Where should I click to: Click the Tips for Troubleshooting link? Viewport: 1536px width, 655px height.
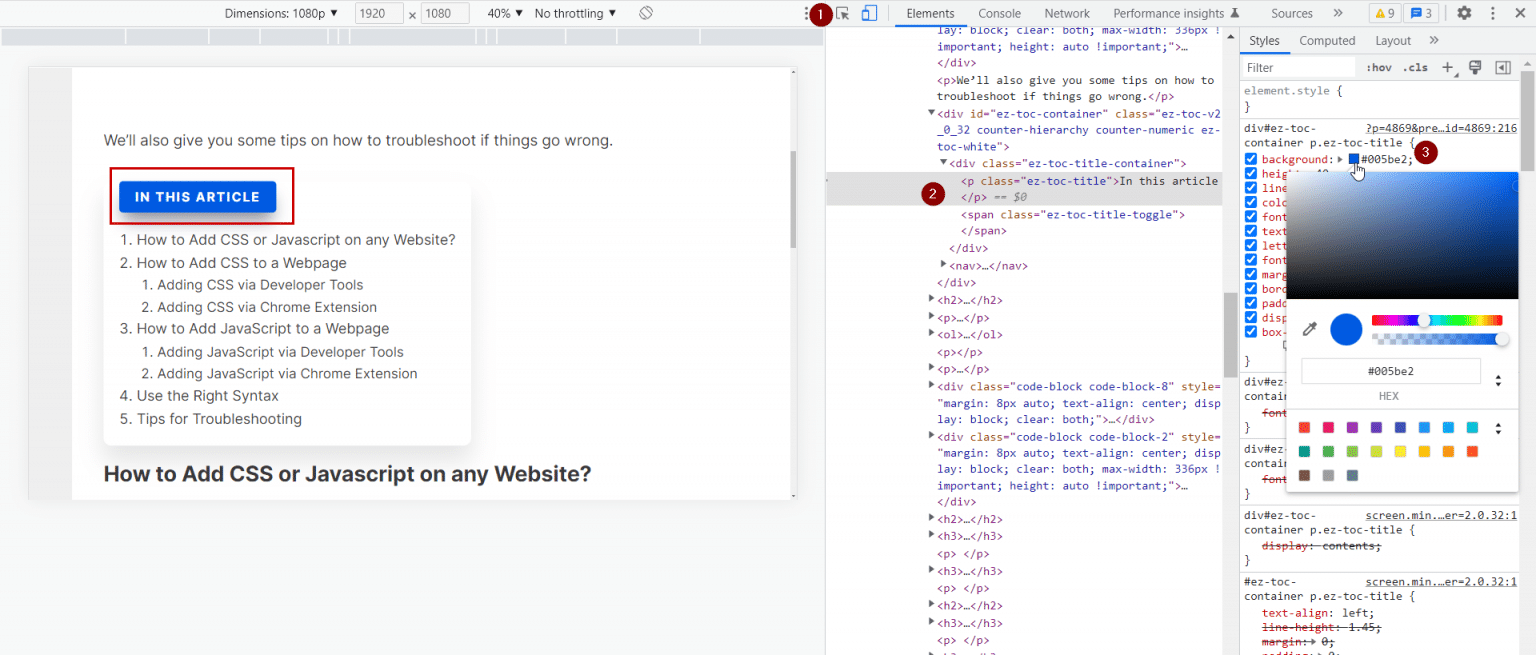click(219, 419)
